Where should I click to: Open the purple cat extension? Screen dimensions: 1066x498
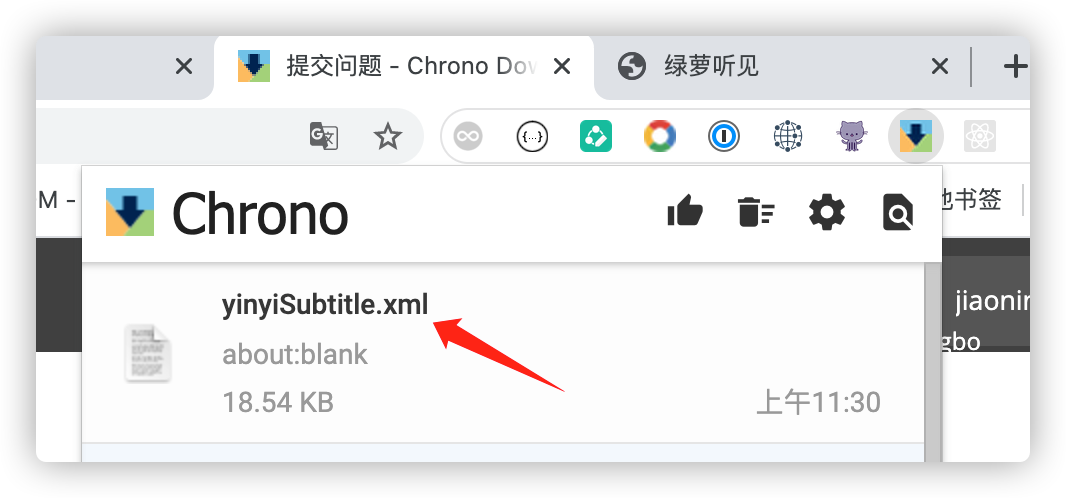pyautogui.click(x=851, y=136)
